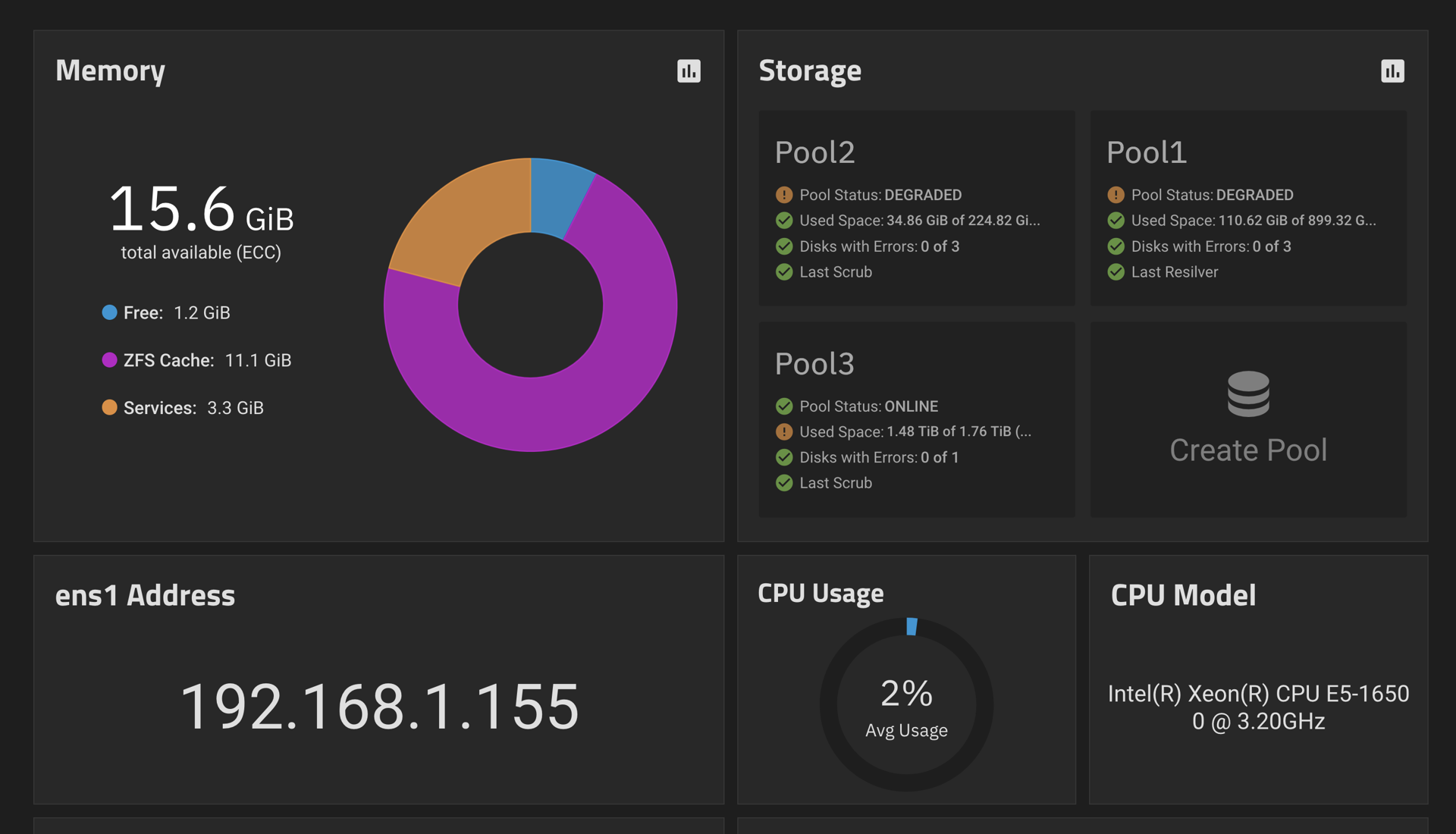Viewport: 1456px width, 834px height.
Task: Open the Pool1 title
Action: (x=1146, y=152)
